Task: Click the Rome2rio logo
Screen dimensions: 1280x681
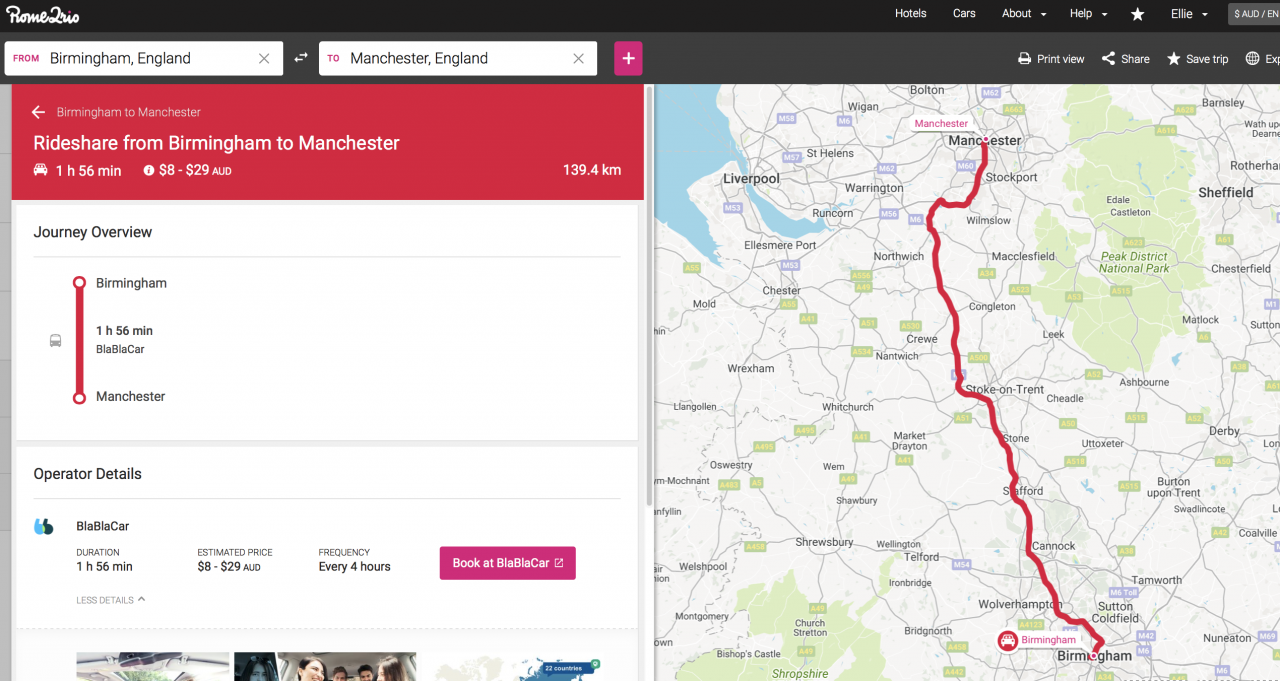Action: point(43,15)
